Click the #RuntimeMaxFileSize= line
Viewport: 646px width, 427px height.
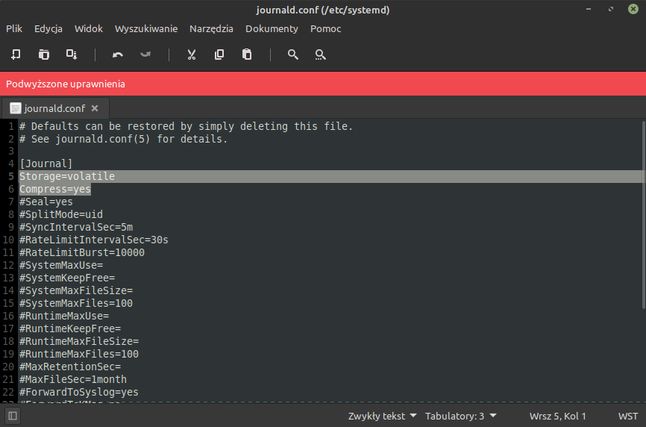point(79,341)
